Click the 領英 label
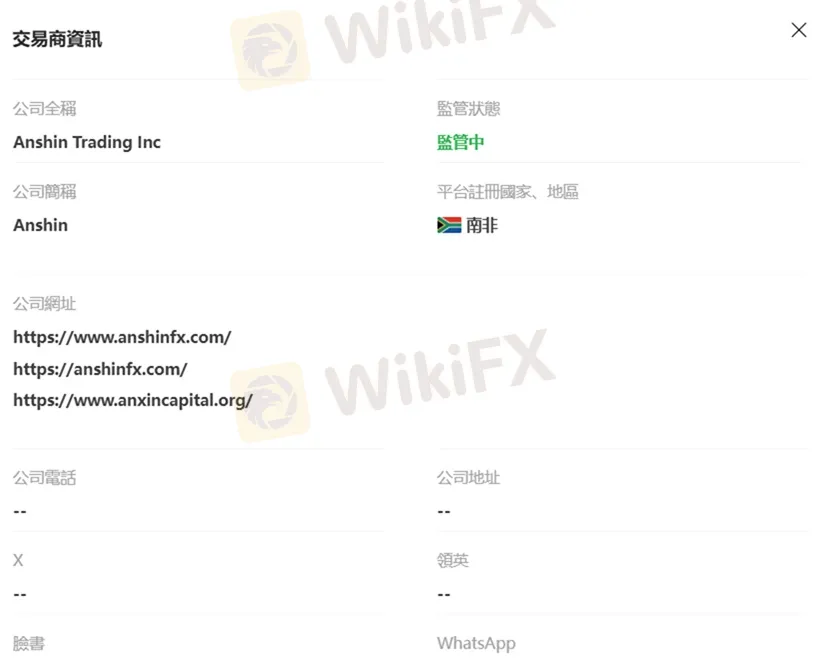Screen dimensions: 821x662 [x=453, y=560]
